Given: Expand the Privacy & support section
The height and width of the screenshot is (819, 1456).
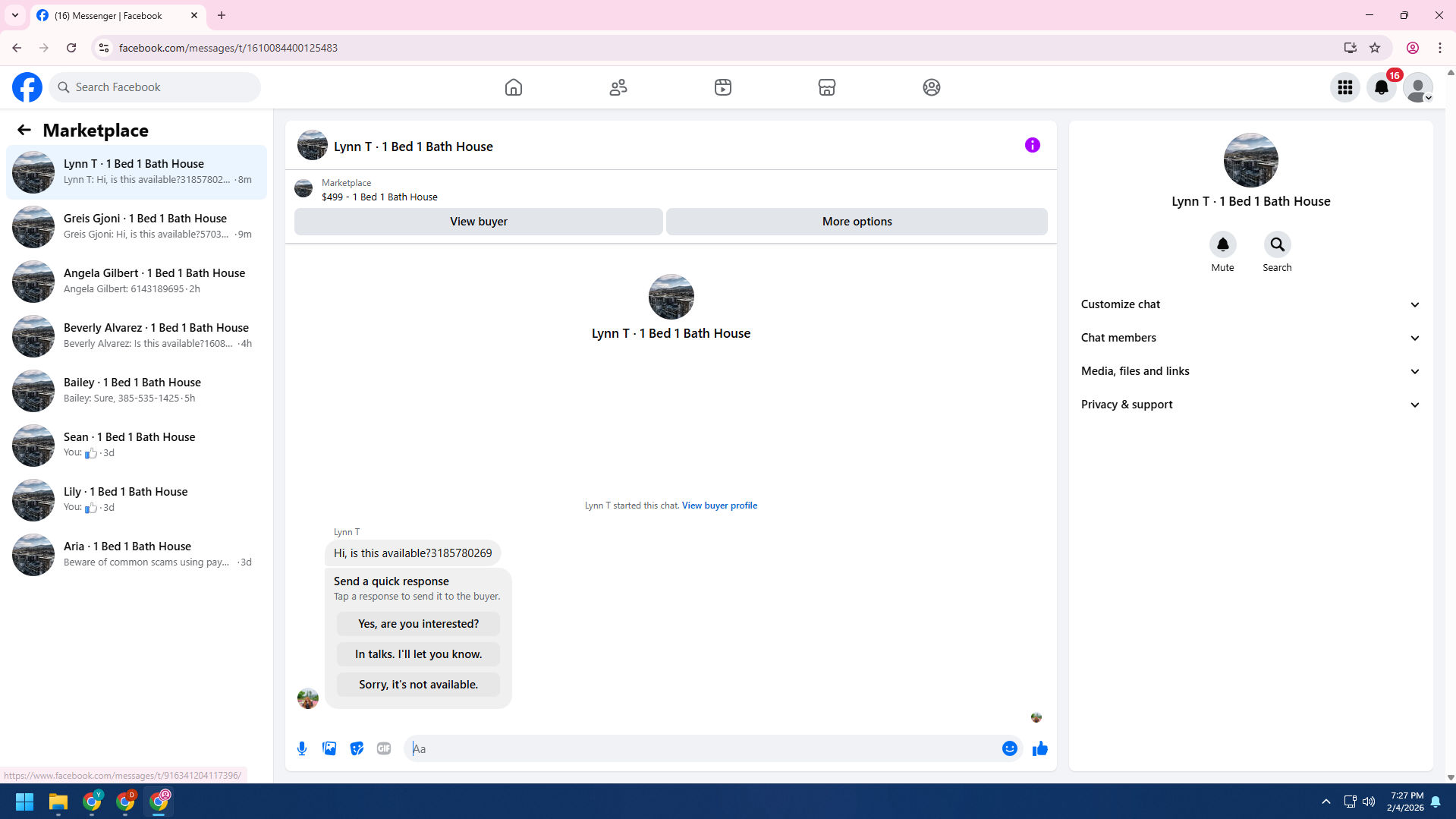Looking at the screenshot, I should (1250, 405).
